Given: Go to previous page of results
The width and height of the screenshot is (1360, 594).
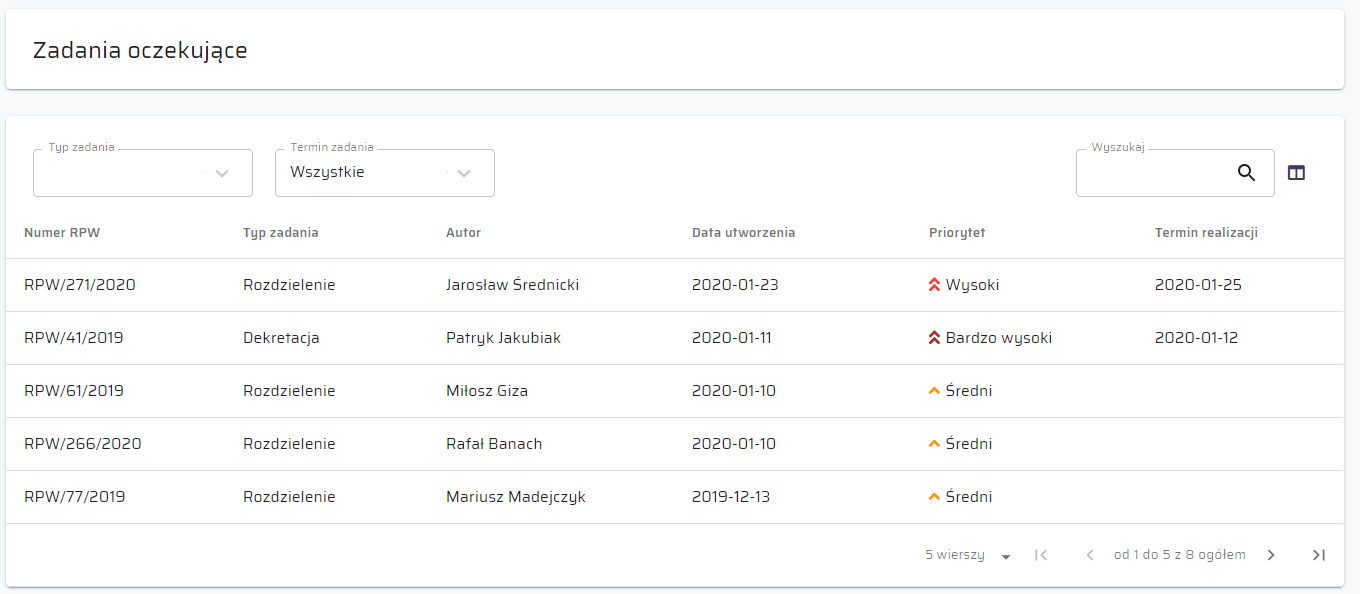Looking at the screenshot, I should coord(1090,555).
